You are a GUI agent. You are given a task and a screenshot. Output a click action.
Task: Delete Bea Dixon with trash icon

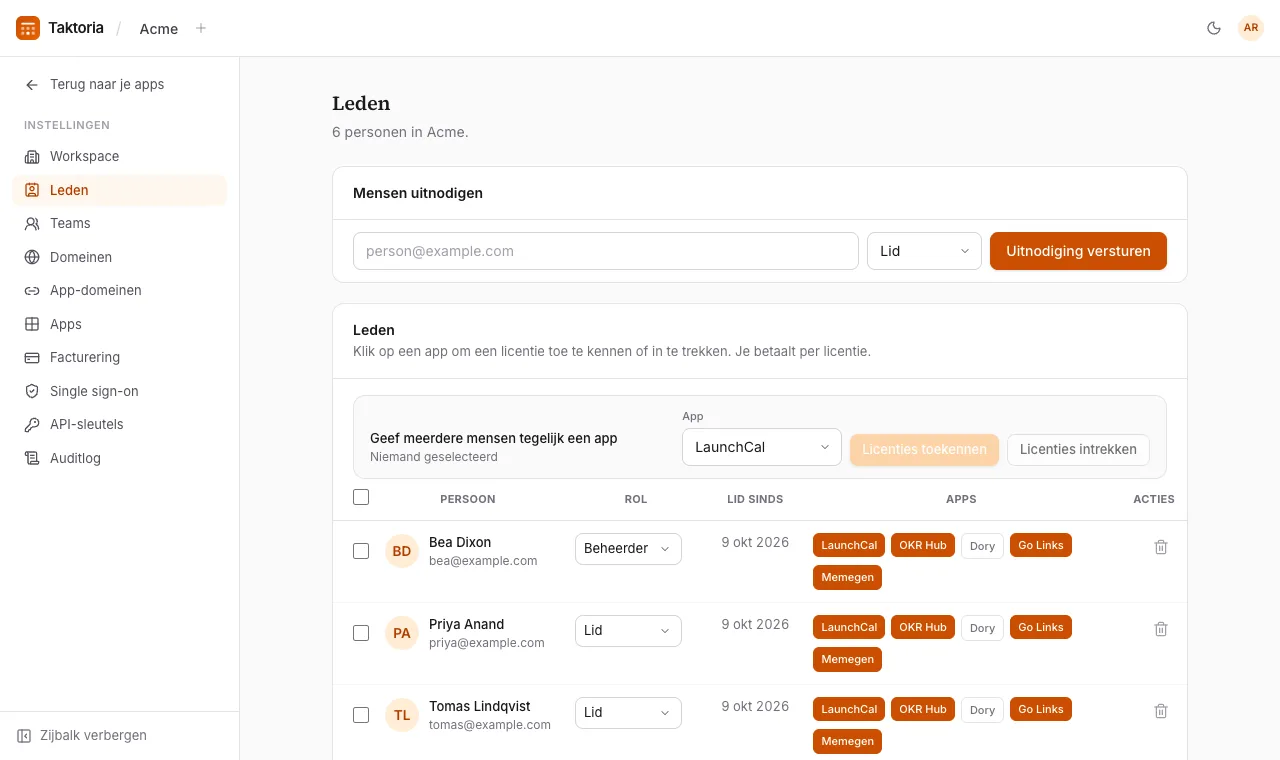1161,547
